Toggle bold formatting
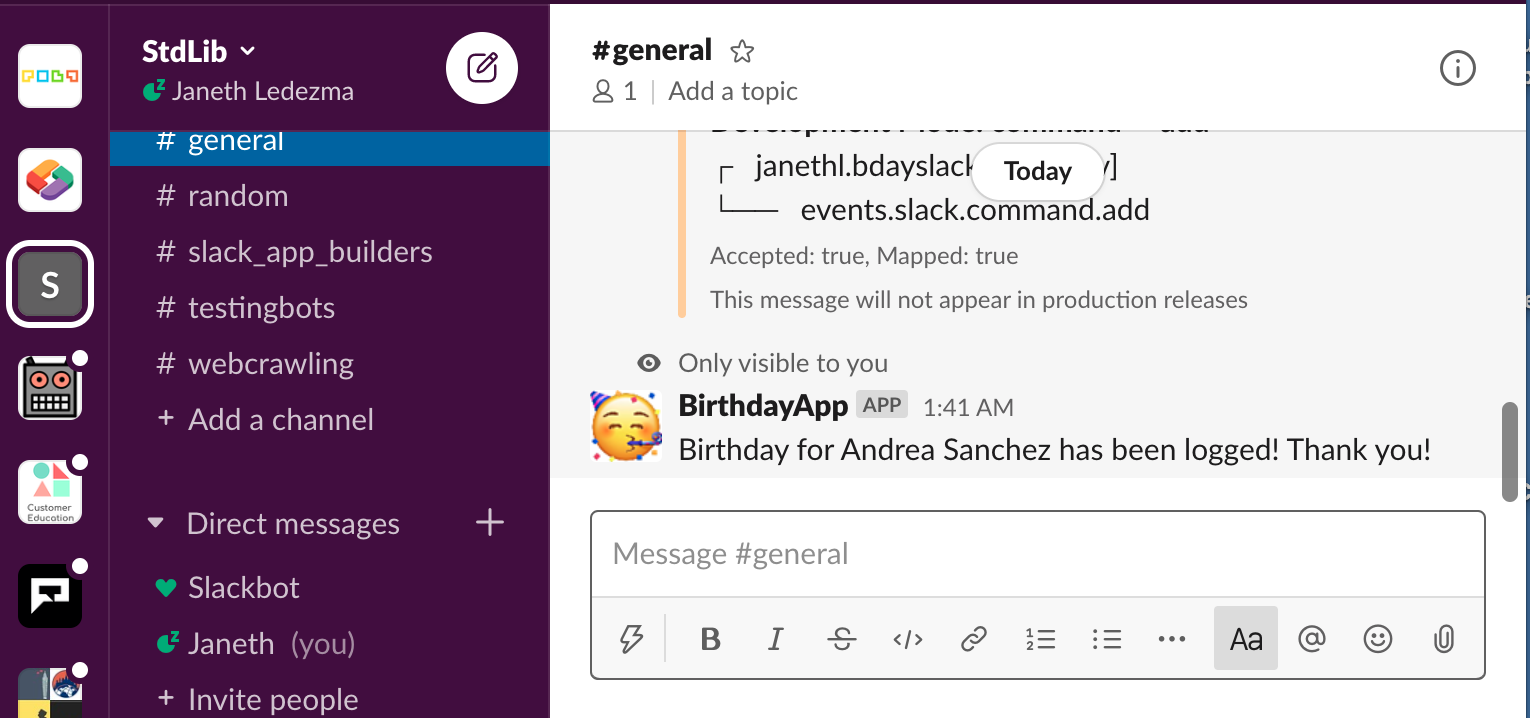Screen dimensions: 1530x718 (x=710, y=638)
